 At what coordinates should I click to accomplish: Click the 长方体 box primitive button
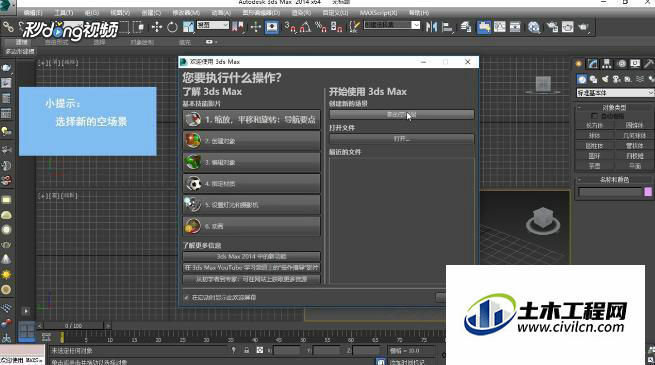pyautogui.click(x=594, y=125)
